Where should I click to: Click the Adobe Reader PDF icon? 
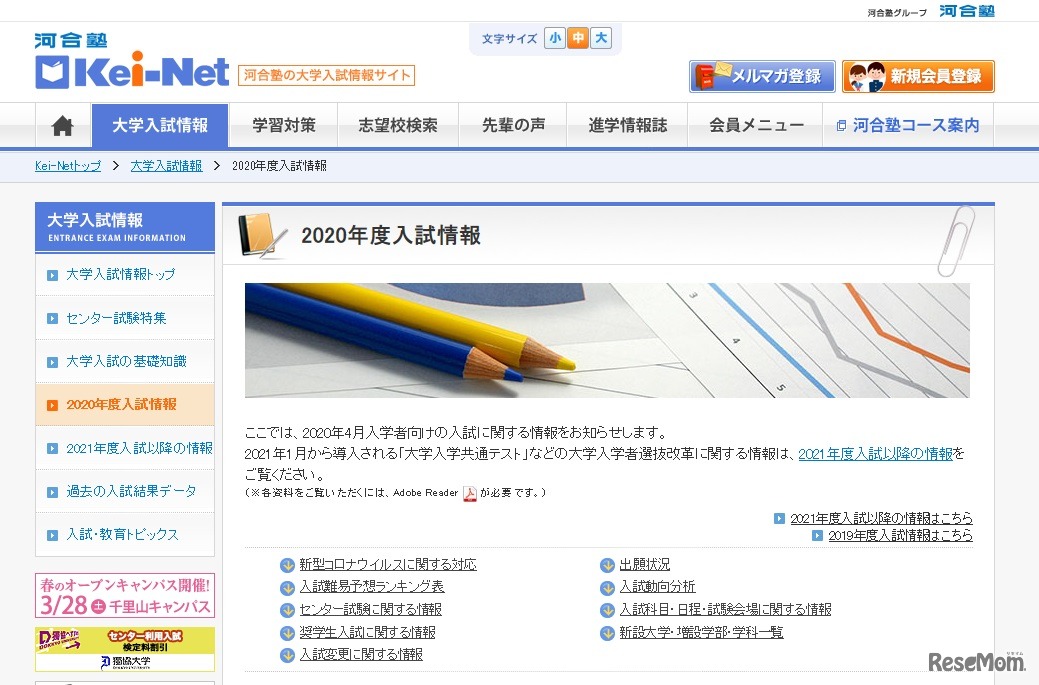pyautogui.click(x=469, y=492)
